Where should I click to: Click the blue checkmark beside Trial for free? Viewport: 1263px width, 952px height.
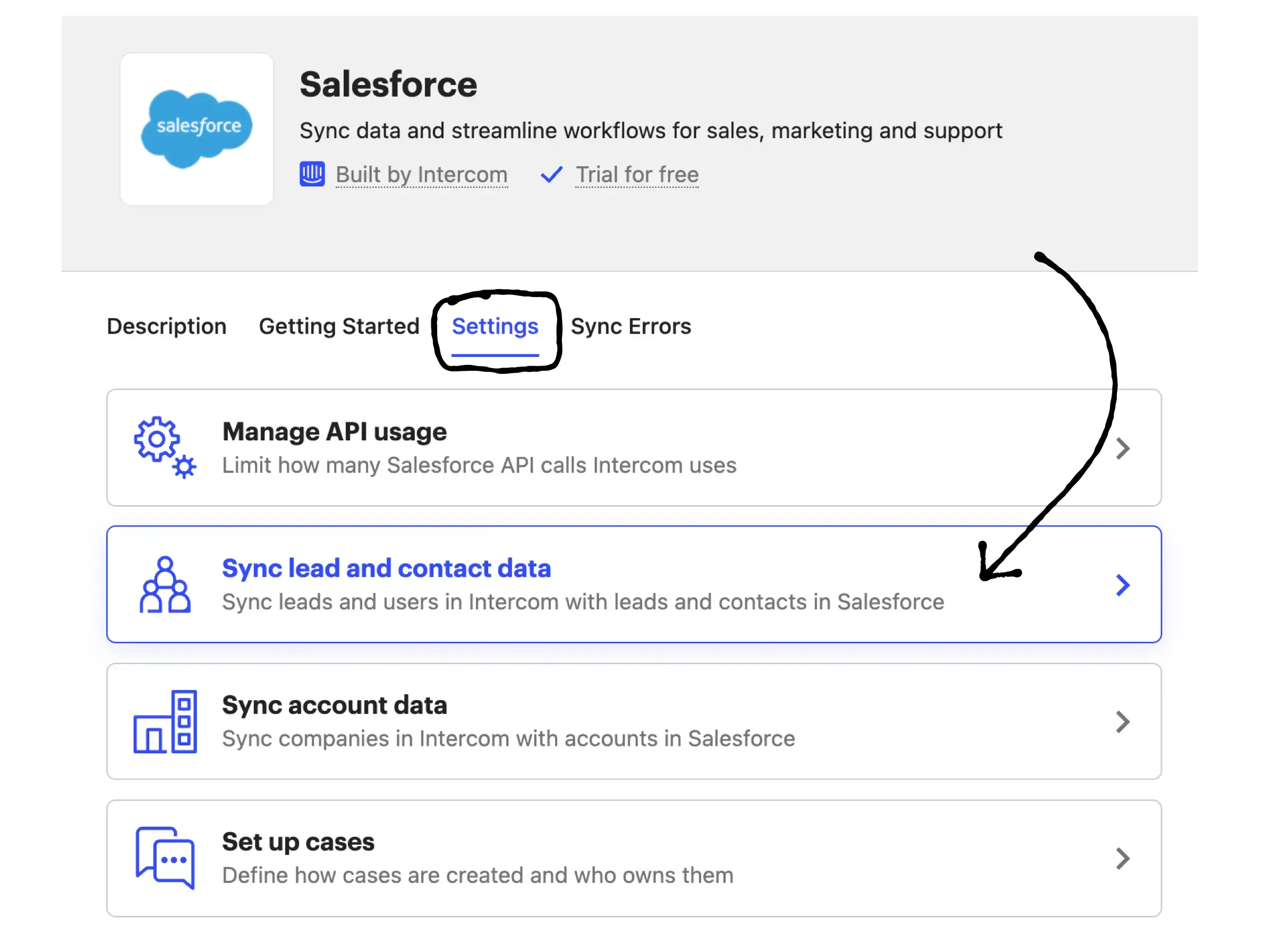click(551, 174)
